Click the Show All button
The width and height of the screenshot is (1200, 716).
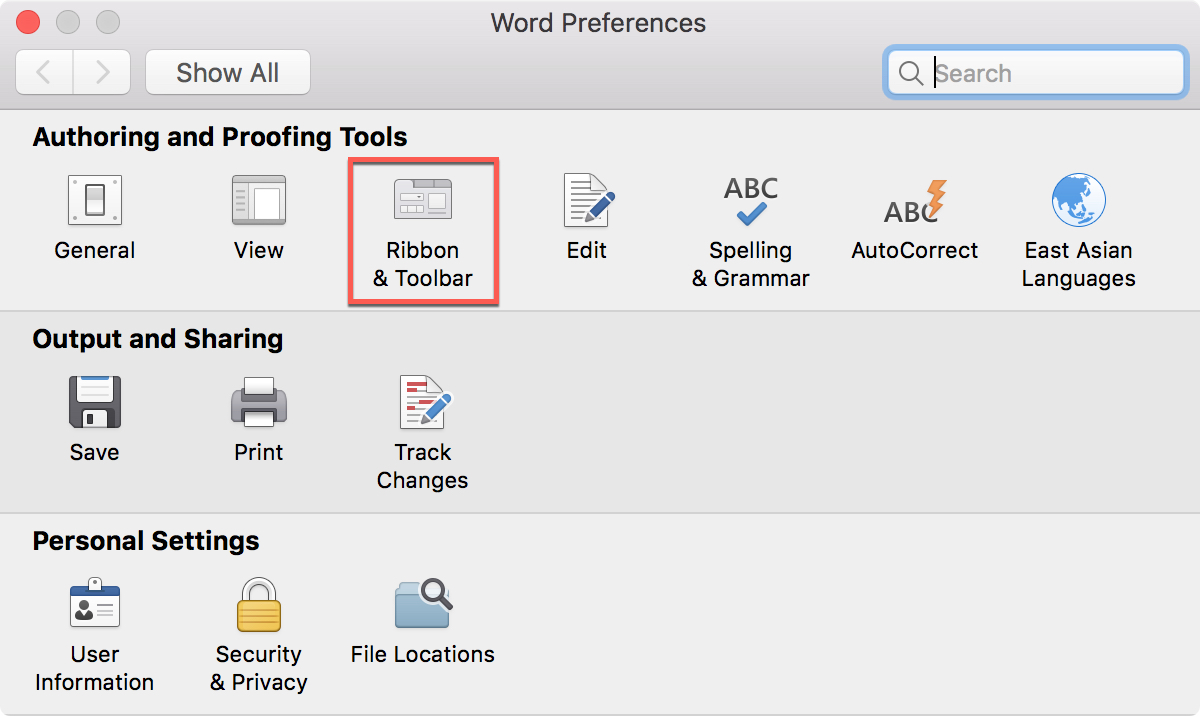pos(228,73)
